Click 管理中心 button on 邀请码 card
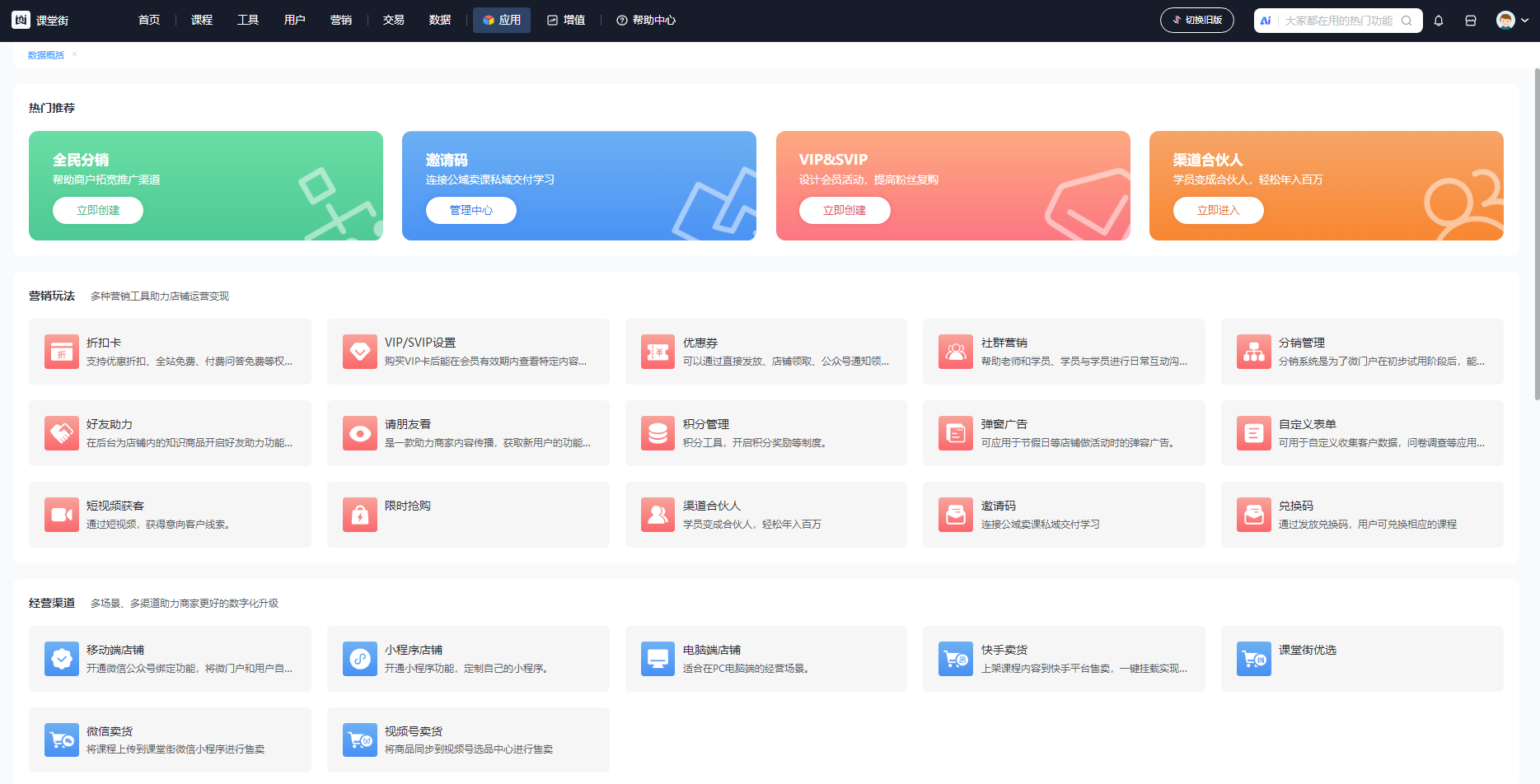Screen dimensions: 1540x784 tap(471, 211)
